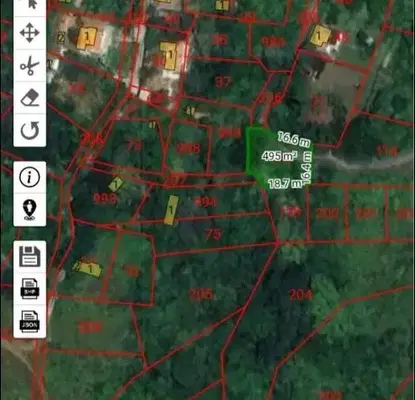This screenshot has width=415, height=400.
Task: Select parcel labeled 205
Action: point(201,294)
